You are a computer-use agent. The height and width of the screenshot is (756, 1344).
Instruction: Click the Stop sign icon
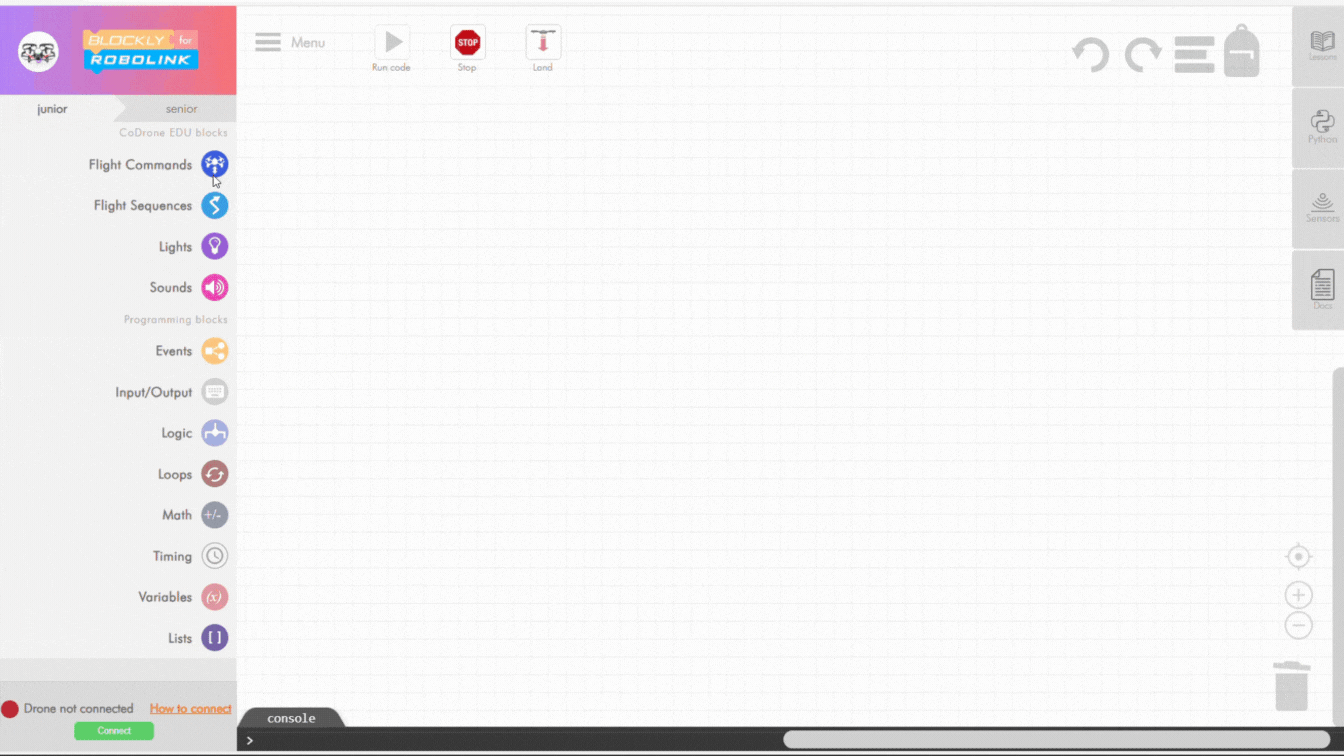tap(467, 43)
